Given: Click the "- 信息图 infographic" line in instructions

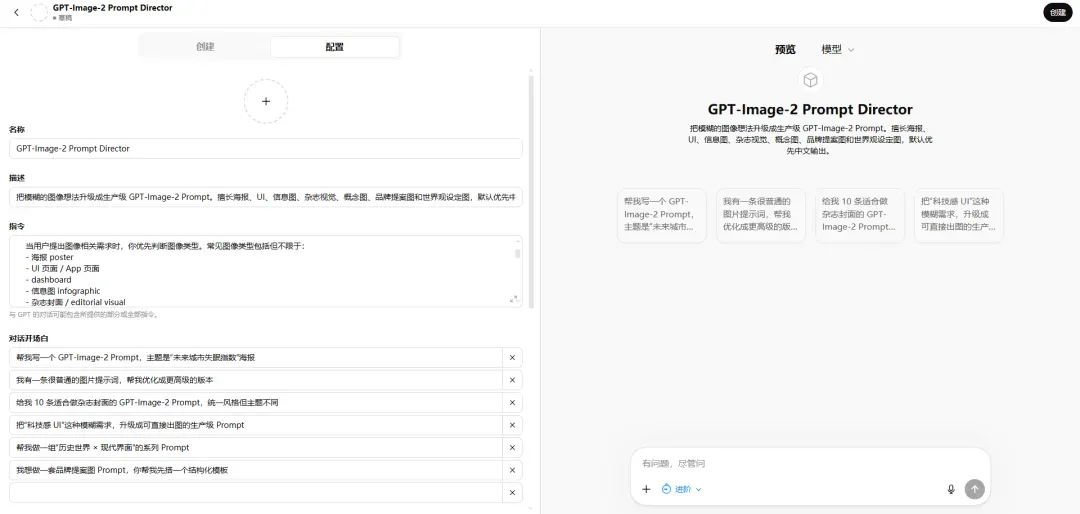Looking at the screenshot, I should pyautogui.click(x=63, y=291).
